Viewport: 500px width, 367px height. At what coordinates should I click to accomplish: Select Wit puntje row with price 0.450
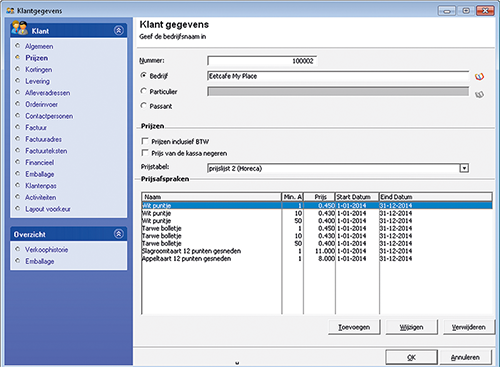click(317, 206)
